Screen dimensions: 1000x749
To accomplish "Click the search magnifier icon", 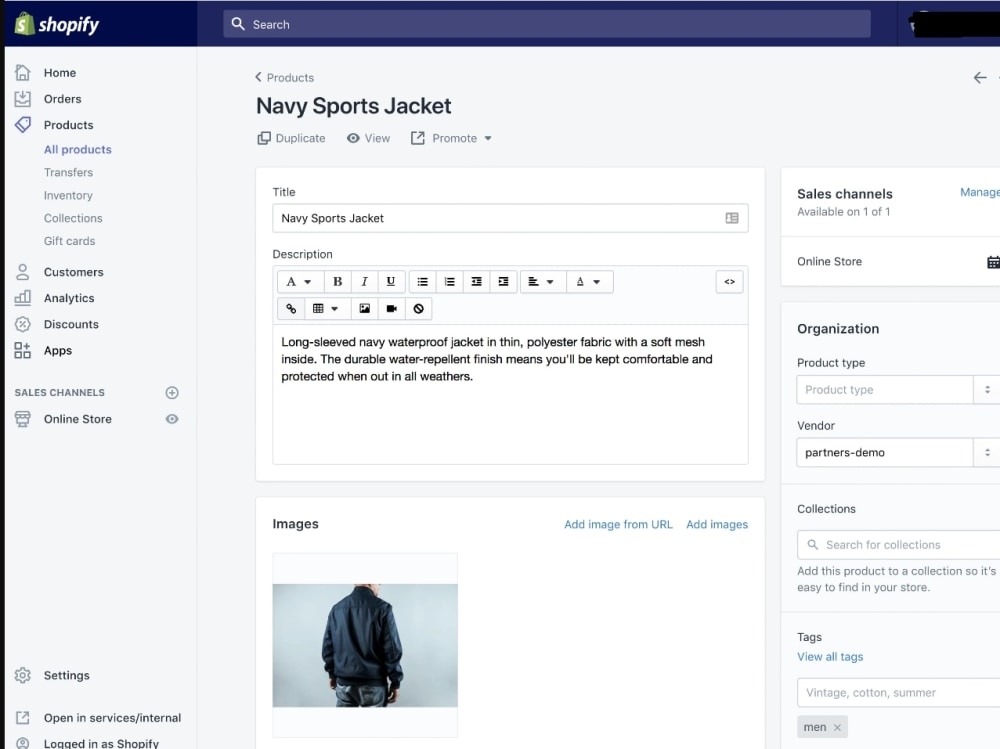I will [238, 24].
